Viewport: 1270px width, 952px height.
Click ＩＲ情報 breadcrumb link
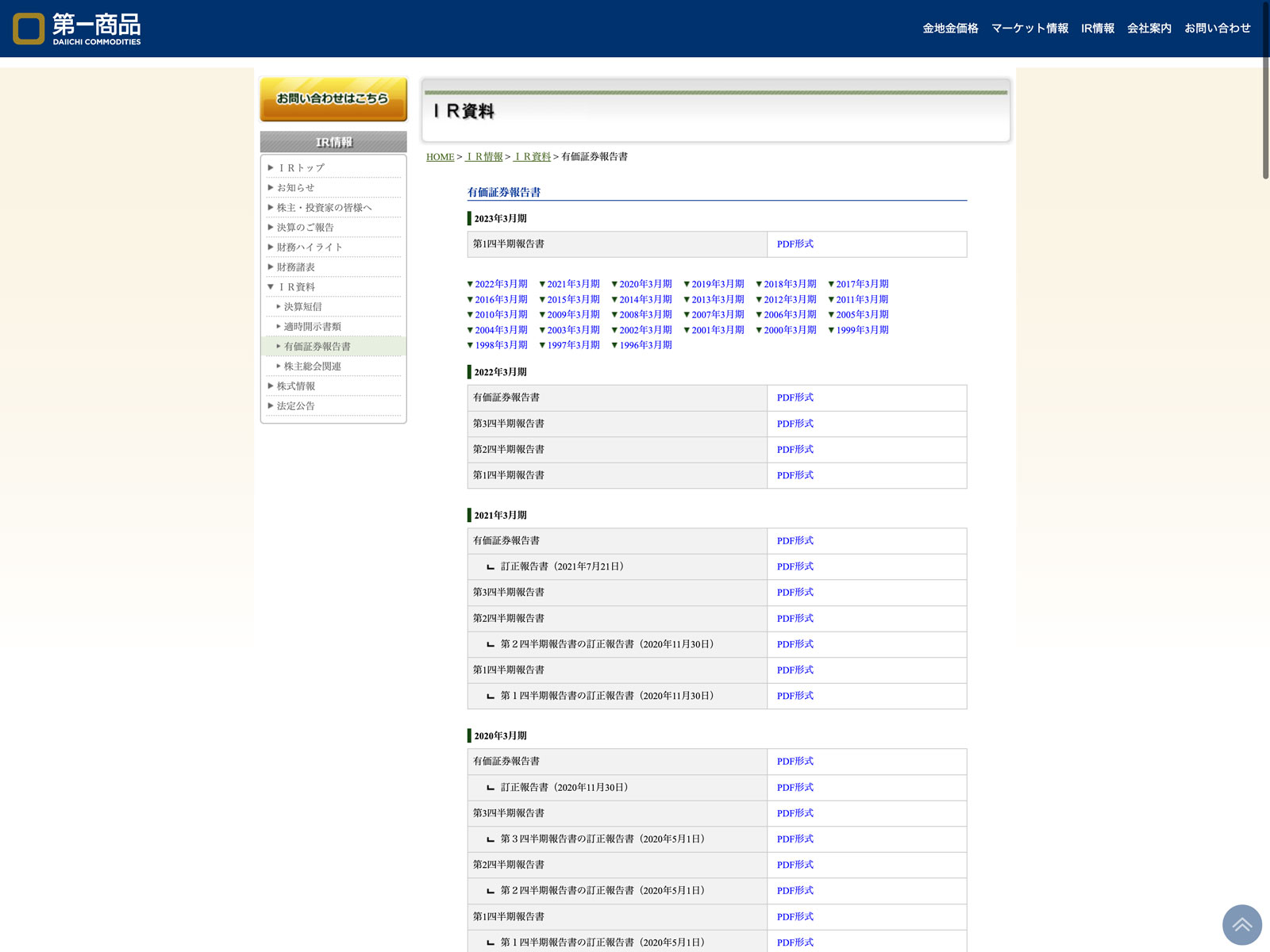coord(484,157)
